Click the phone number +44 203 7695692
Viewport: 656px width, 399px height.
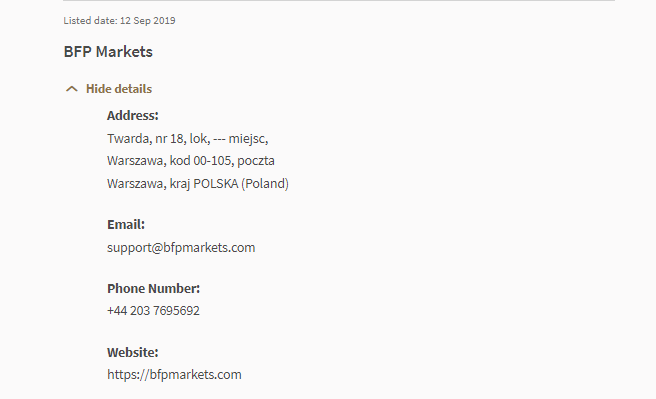coord(154,311)
